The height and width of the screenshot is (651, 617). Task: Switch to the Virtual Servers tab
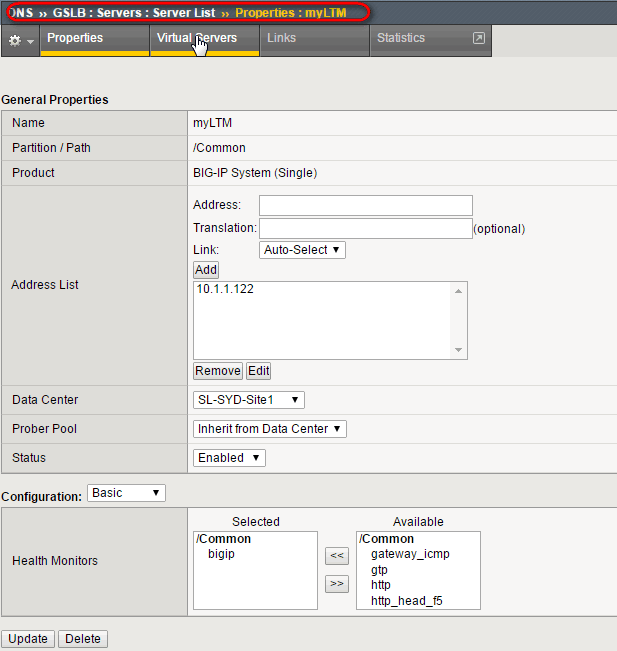[x=197, y=39]
